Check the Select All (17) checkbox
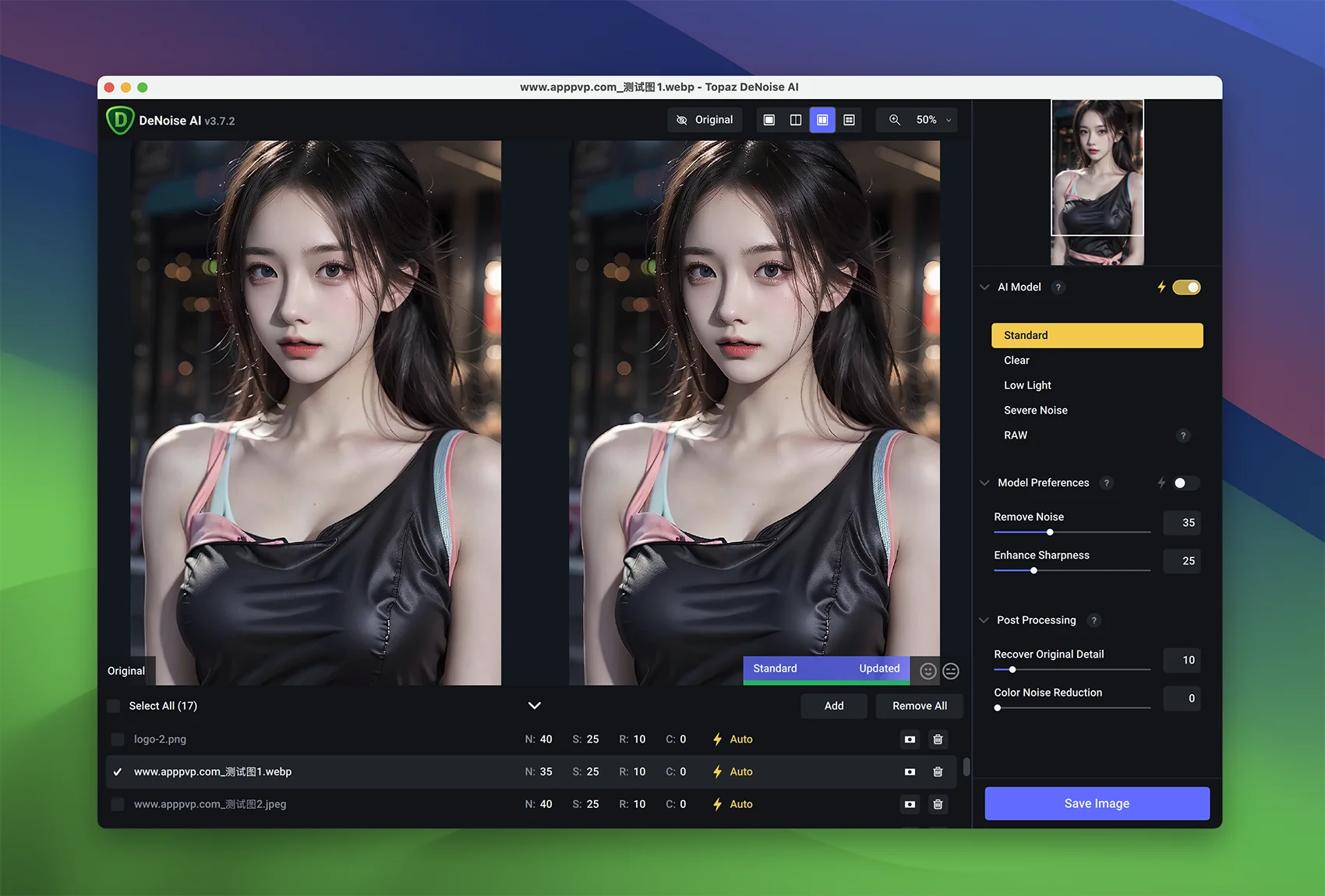Image resolution: width=1325 pixels, height=896 pixels. pyautogui.click(x=114, y=706)
